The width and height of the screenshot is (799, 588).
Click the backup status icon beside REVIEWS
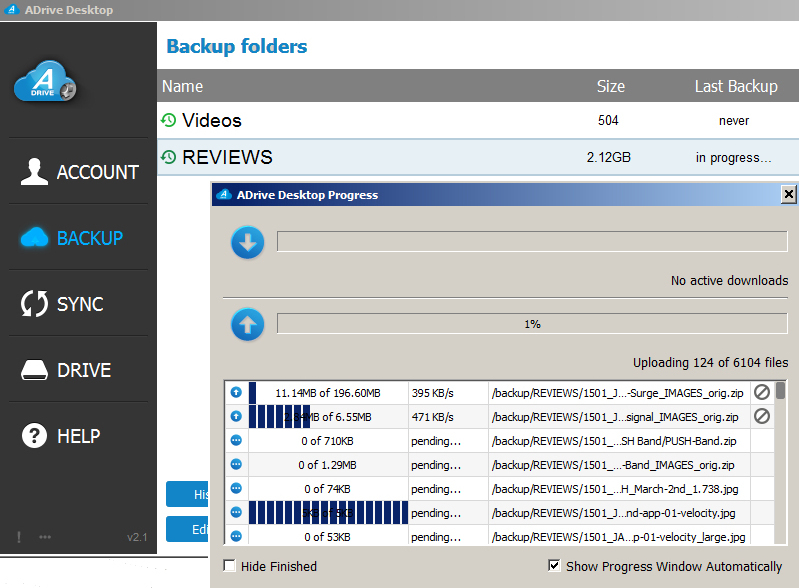tap(169, 157)
